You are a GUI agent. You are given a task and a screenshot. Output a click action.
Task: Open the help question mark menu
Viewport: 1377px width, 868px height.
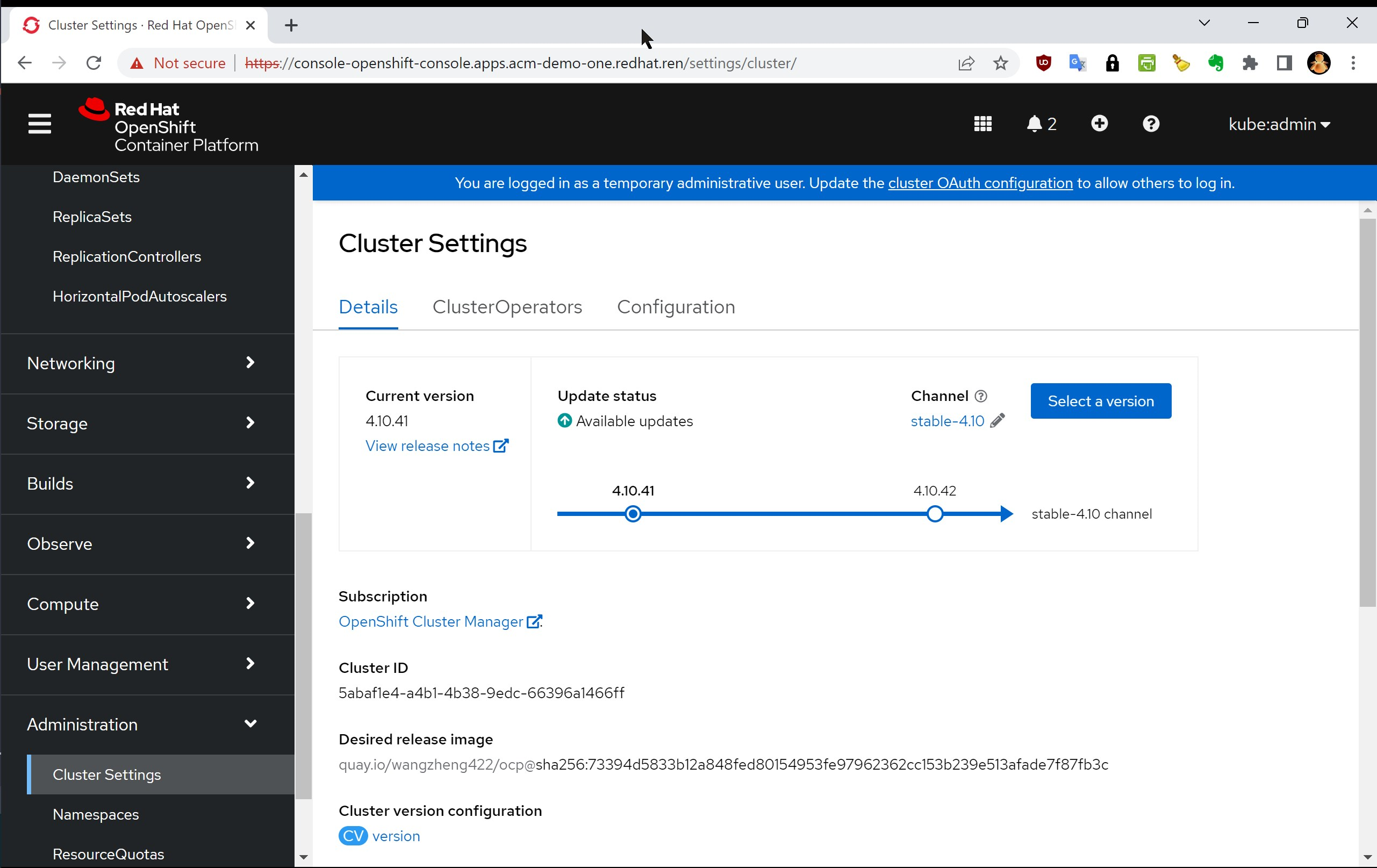pyautogui.click(x=1151, y=124)
